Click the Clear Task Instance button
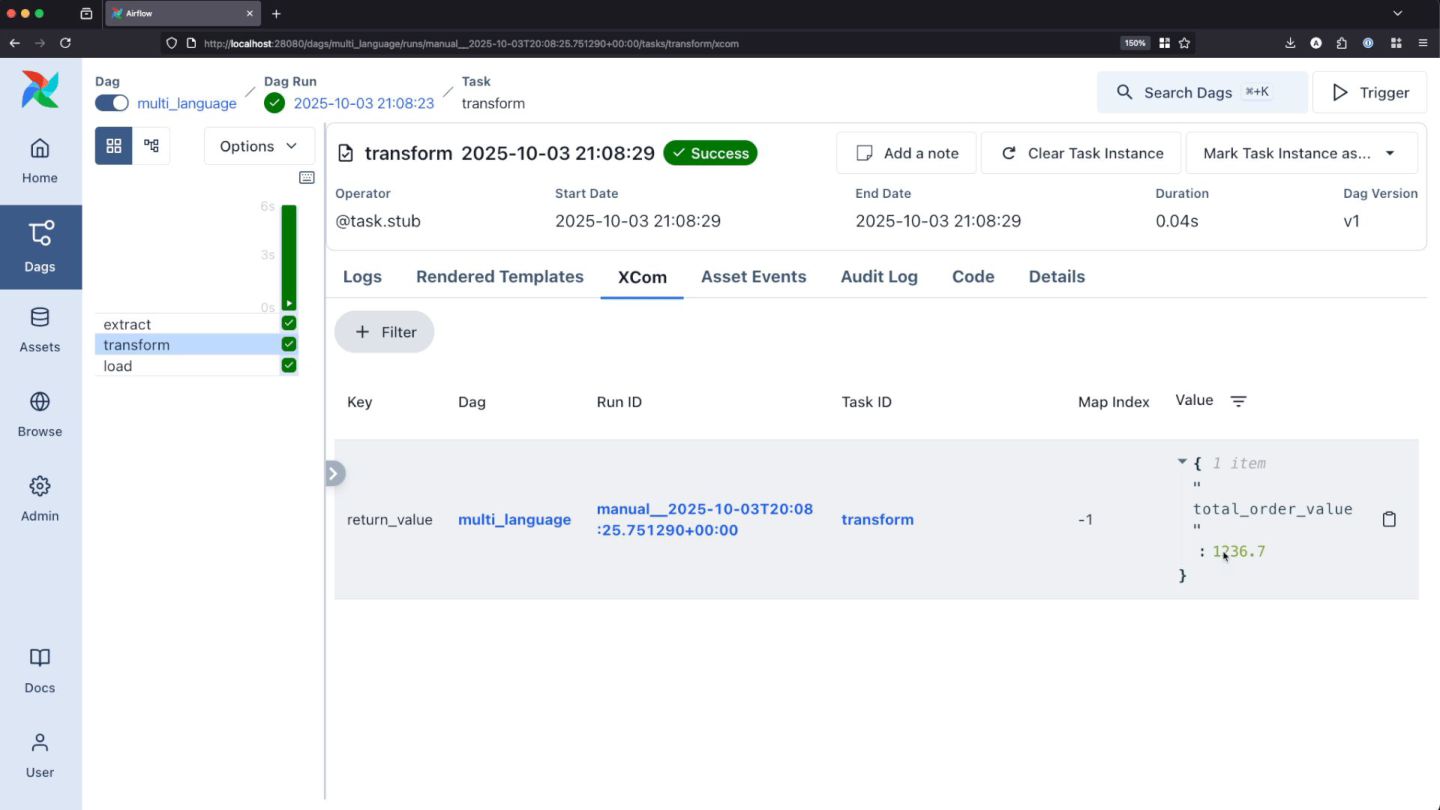This screenshot has height=810, width=1440. (x=1081, y=153)
